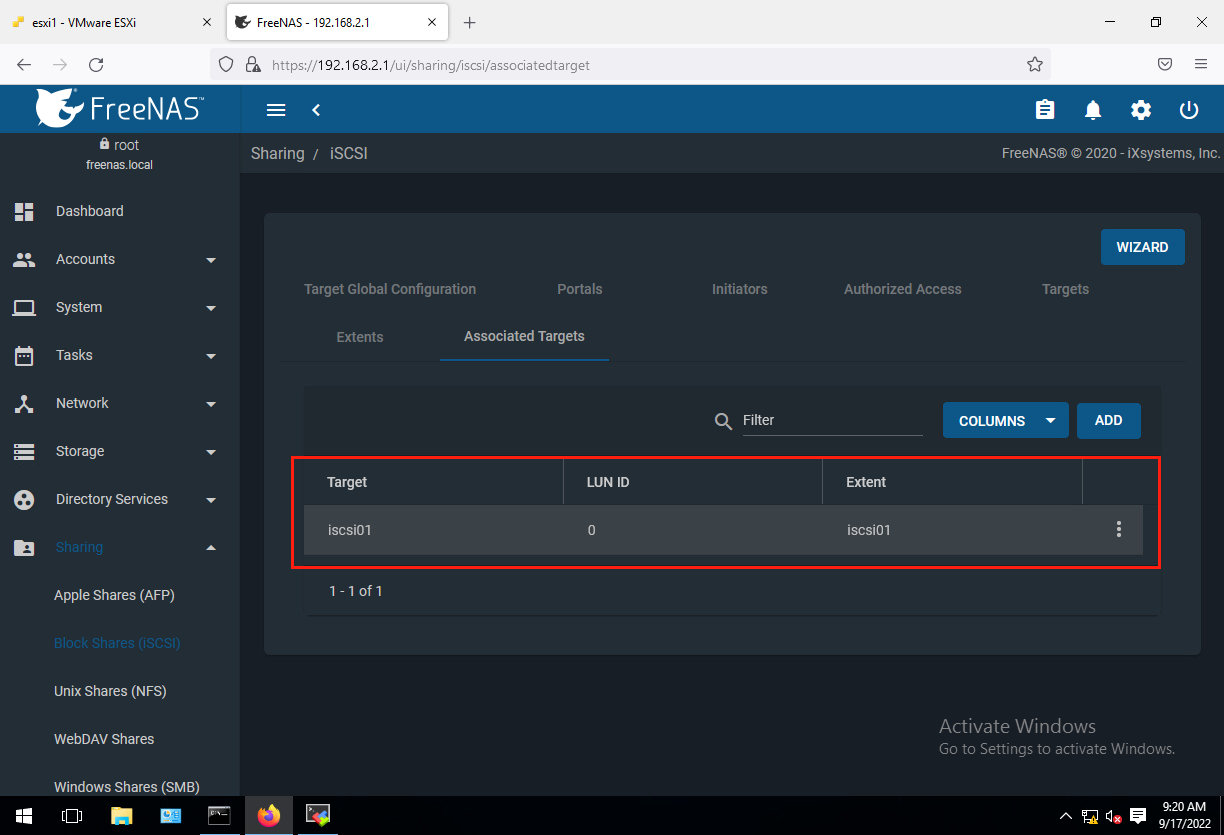This screenshot has height=835, width=1224.
Task: Open Apple Shares (AFP)
Action: pos(114,595)
